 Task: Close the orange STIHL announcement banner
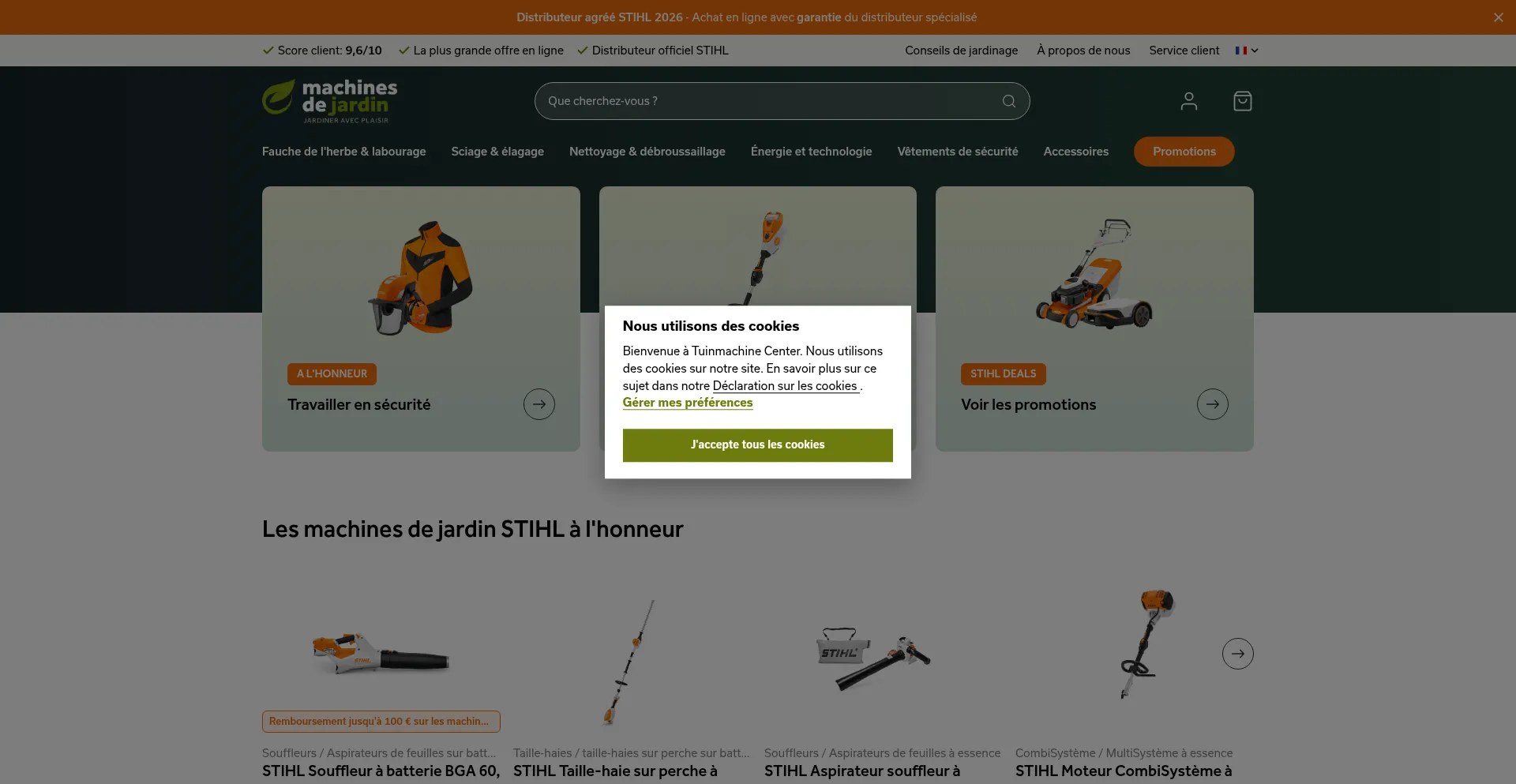tap(1498, 17)
